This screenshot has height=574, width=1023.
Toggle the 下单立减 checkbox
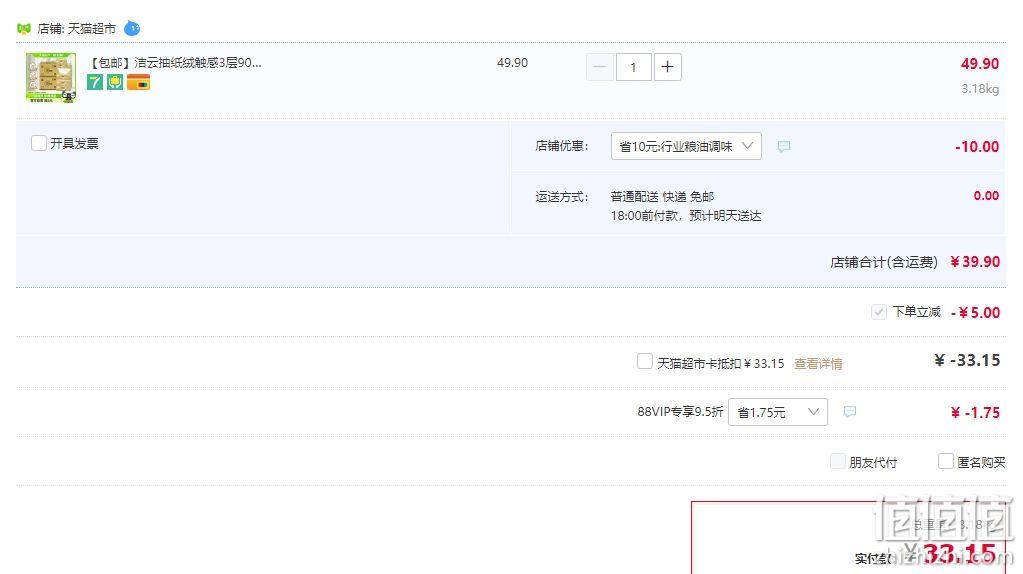[x=879, y=312]
